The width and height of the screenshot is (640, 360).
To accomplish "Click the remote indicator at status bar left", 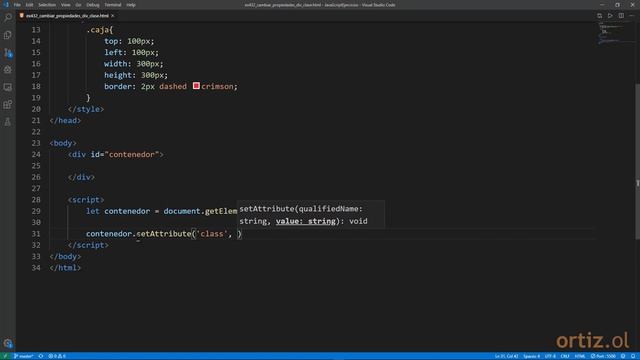I will (5, 356).
